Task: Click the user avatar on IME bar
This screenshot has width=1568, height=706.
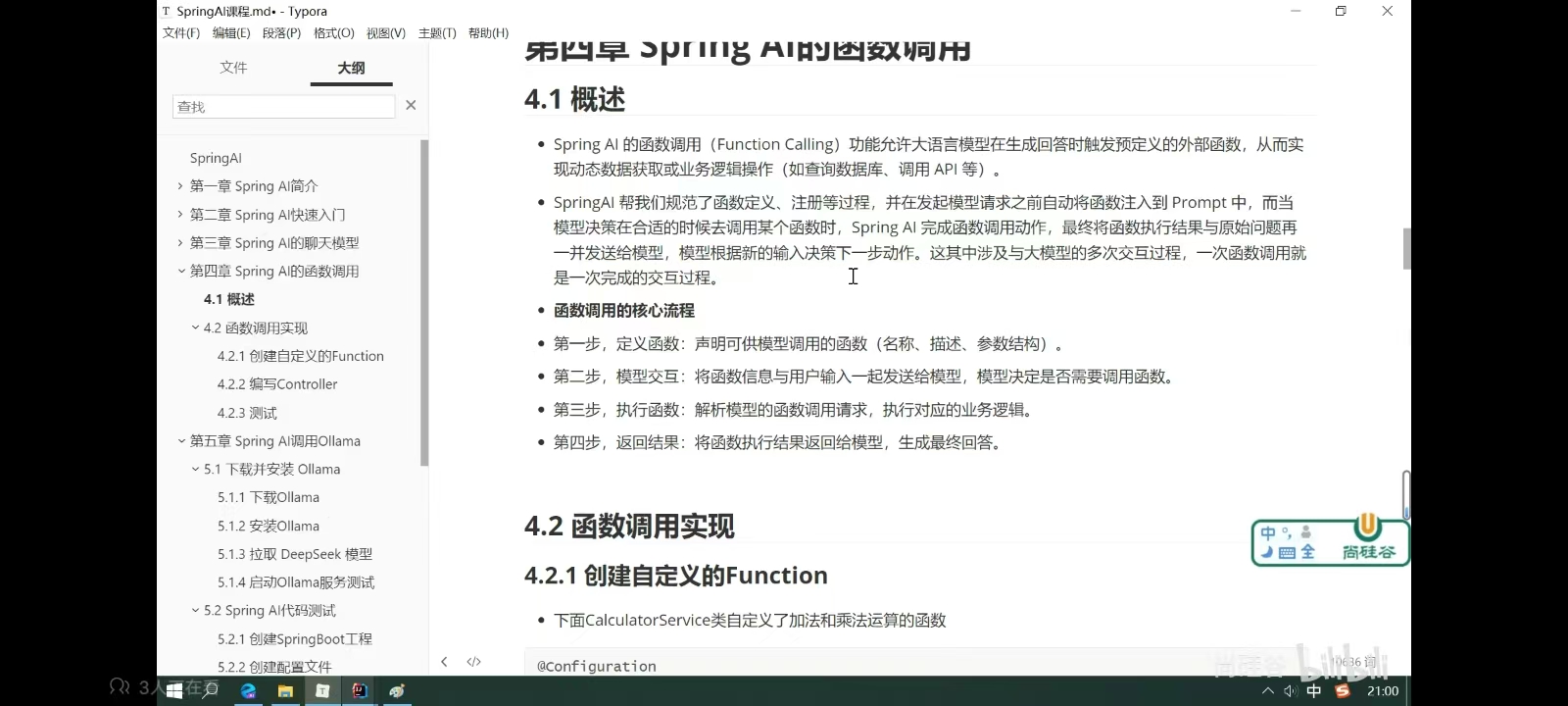Action: [1305, 532]
